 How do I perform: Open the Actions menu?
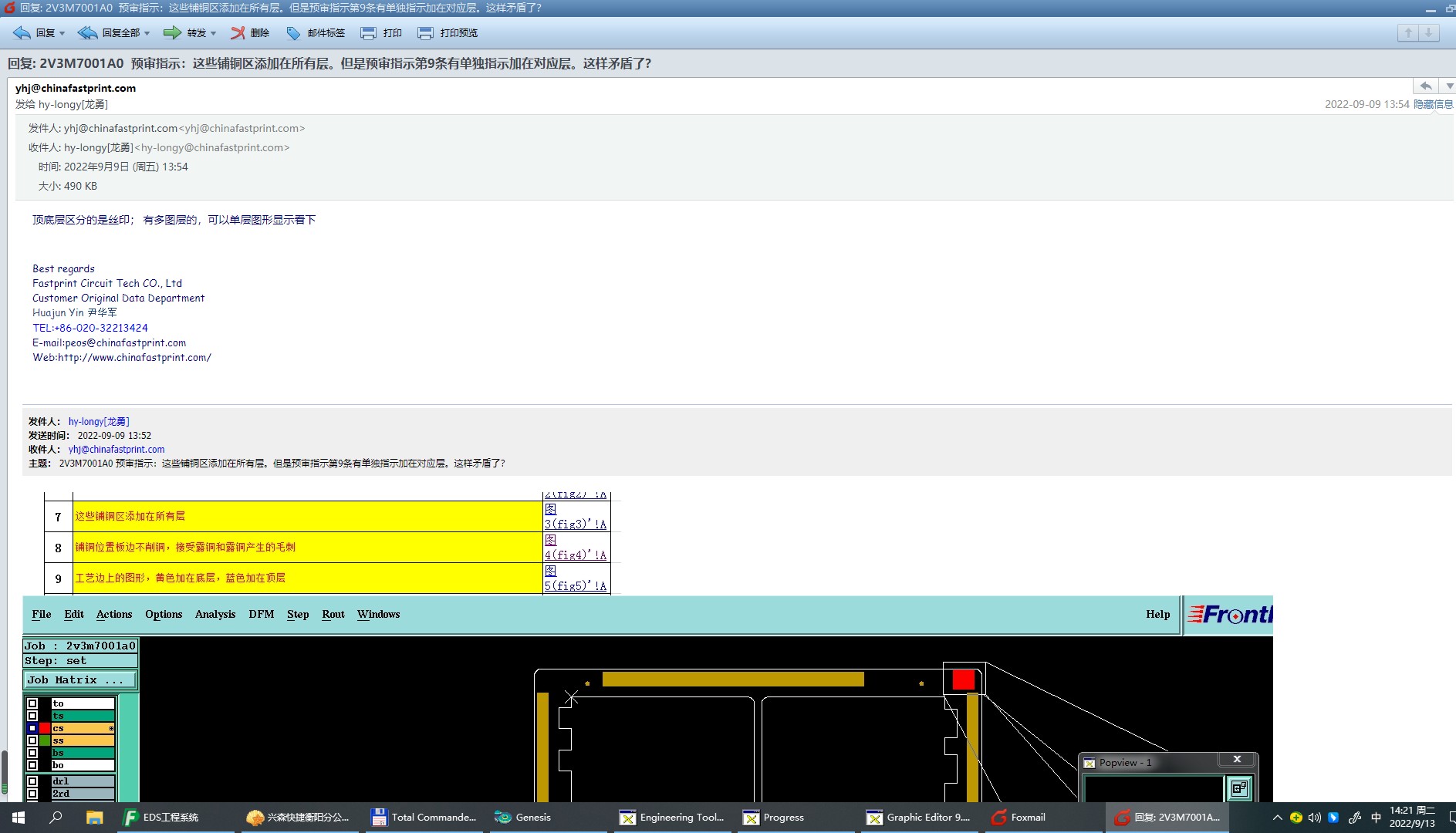[114, 614]
